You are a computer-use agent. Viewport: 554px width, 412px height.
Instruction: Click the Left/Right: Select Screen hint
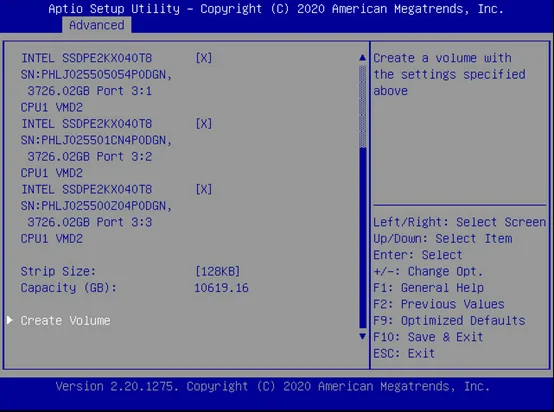coord(460,222)
